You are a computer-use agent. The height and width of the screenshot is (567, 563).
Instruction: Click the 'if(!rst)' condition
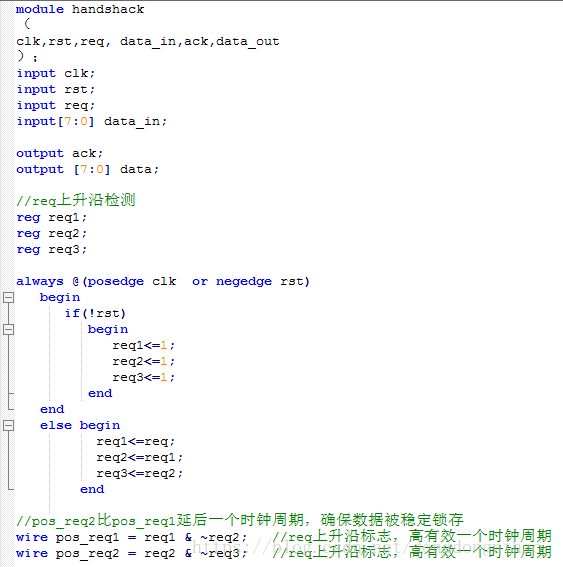[95, 313]
